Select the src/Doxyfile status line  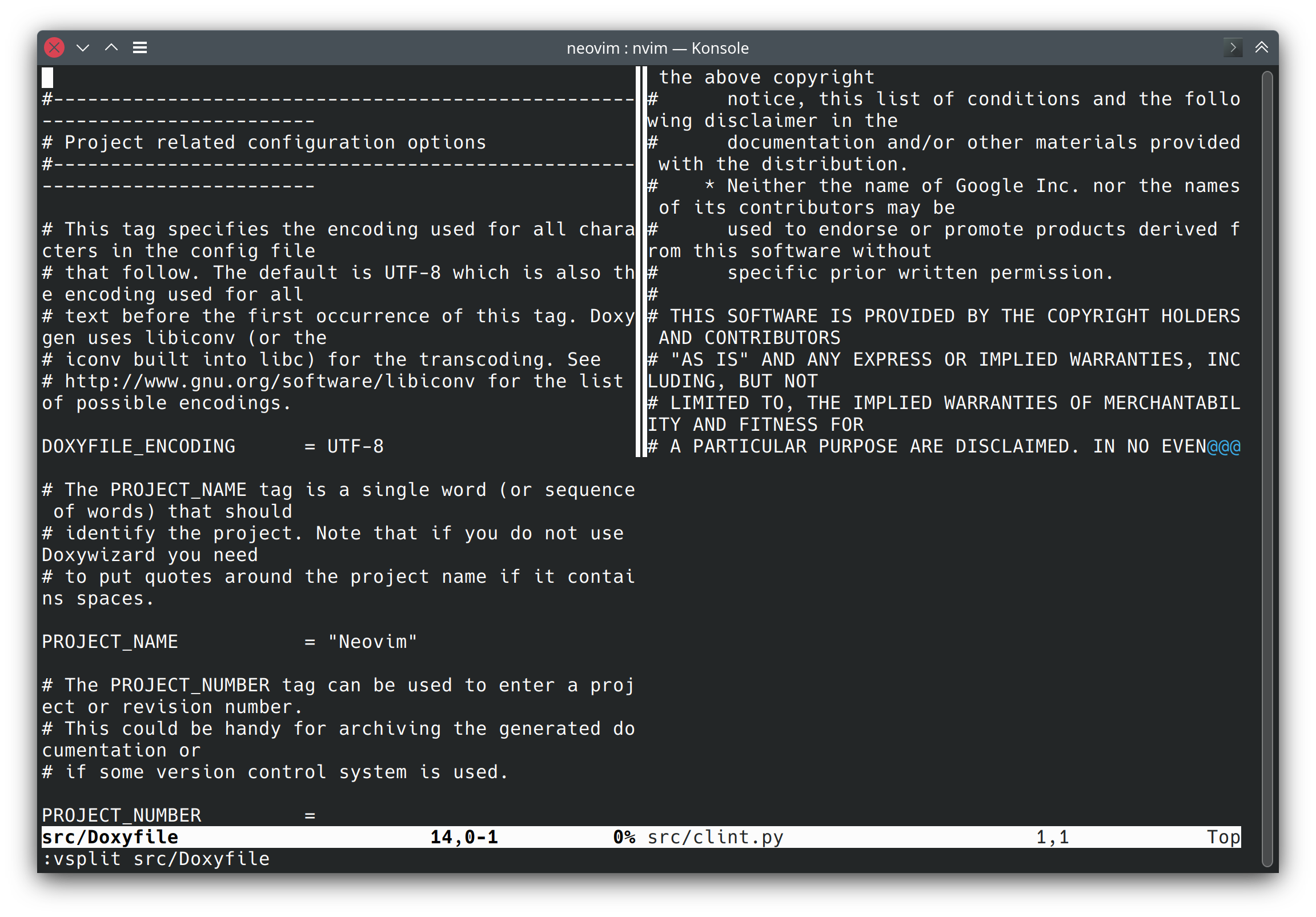point(110,837)
